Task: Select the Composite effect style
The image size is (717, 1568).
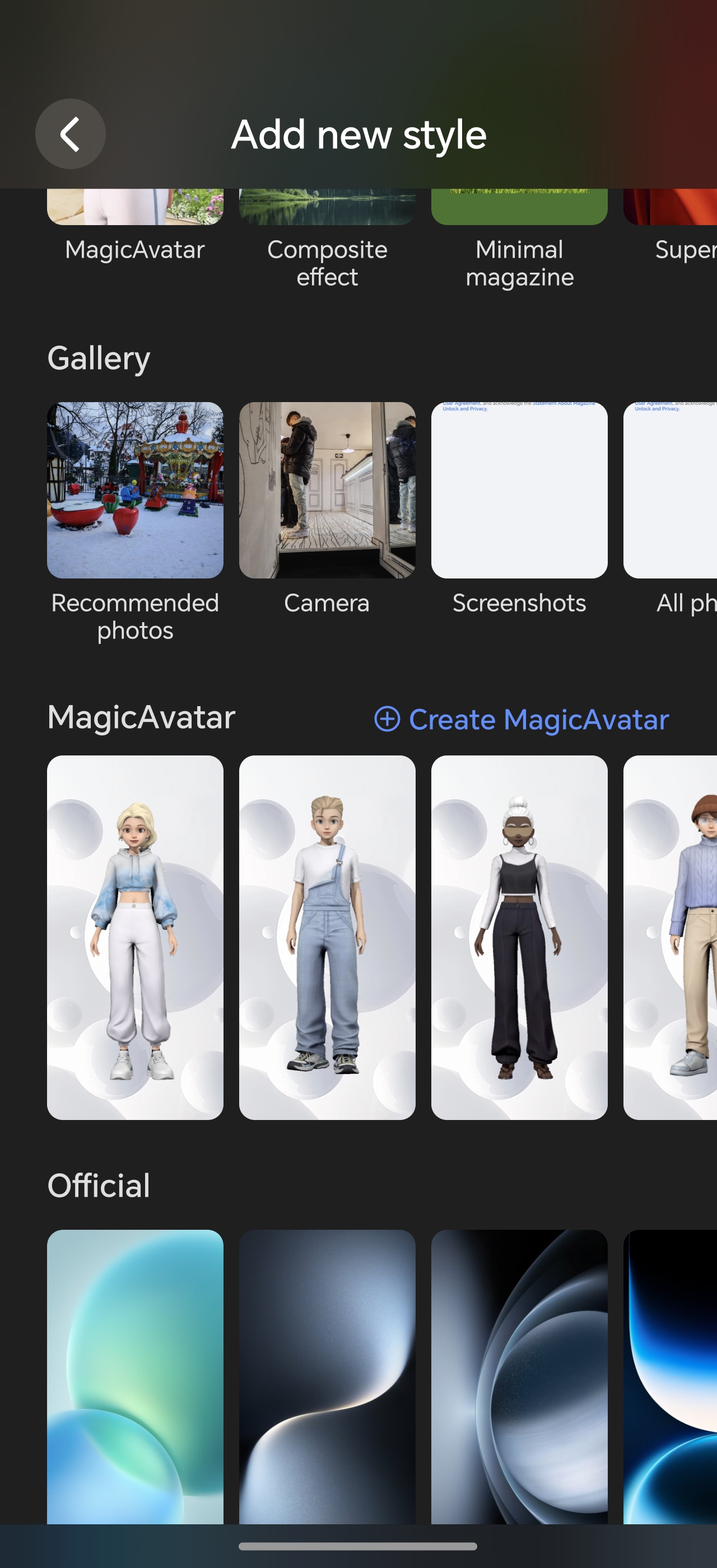Action: point(328,206)
